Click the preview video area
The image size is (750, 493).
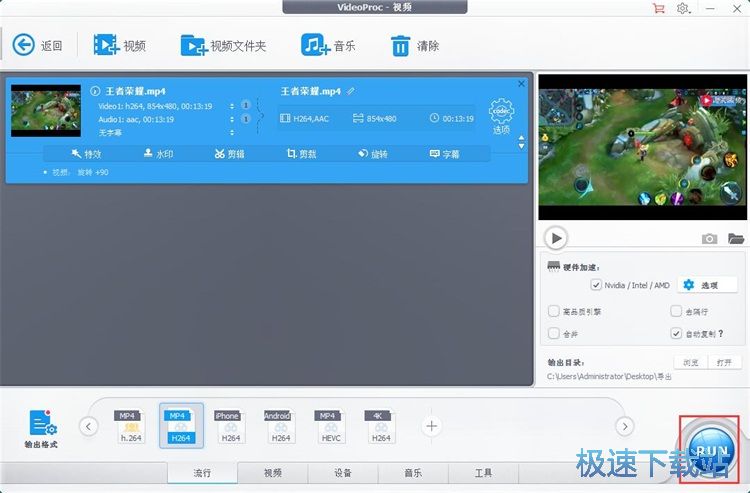click(x=642, y=147)
